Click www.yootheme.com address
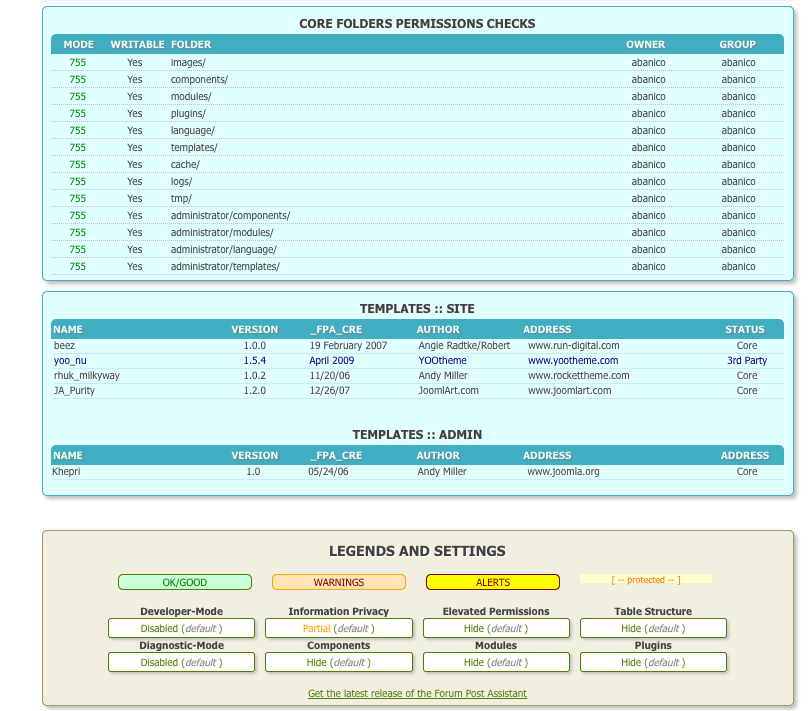This screenshot has height=711, width=809. pyautogui.click(x=573, y=360)
